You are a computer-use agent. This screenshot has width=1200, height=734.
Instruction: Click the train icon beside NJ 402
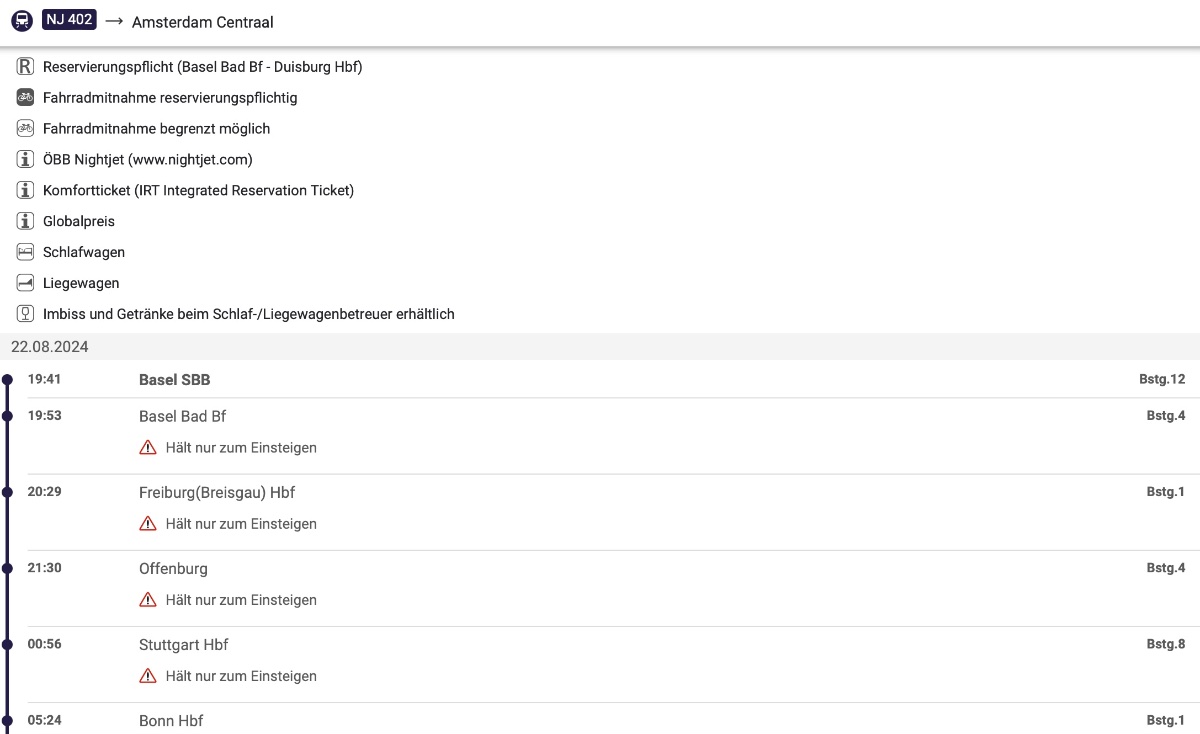point(22,22)
